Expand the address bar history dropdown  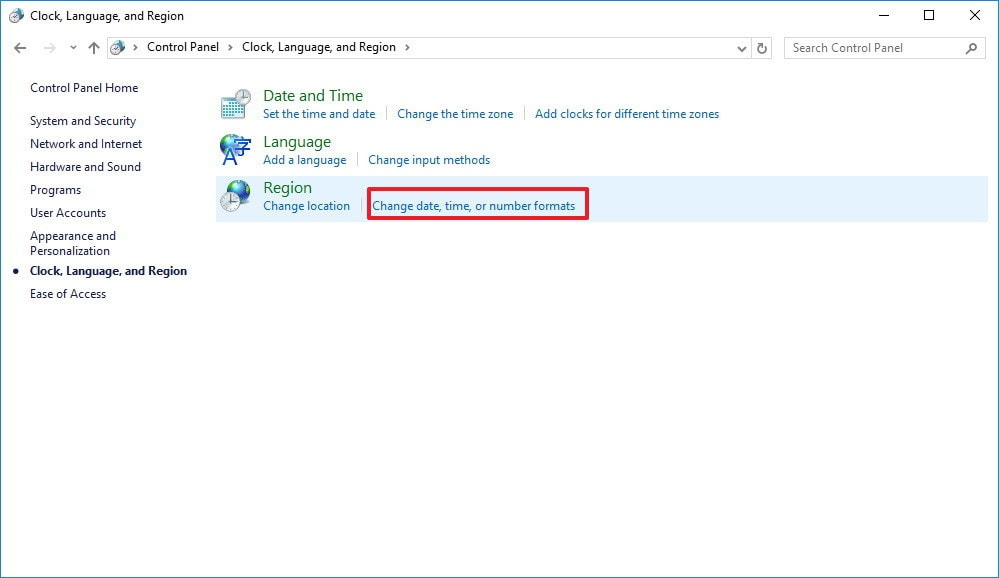tap(742, 48)
